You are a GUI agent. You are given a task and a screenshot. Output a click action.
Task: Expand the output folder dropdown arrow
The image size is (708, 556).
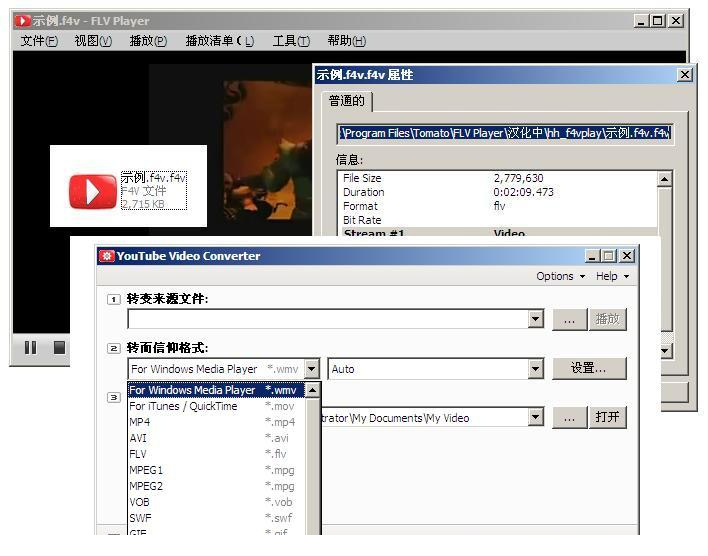pyautogui.click(x=535, y=417)
